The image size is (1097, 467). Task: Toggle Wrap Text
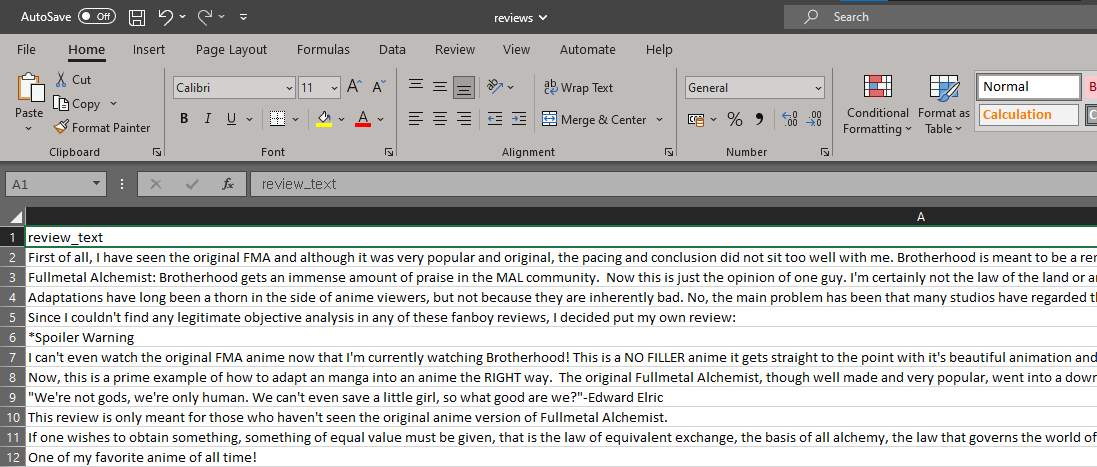[578, 87]
